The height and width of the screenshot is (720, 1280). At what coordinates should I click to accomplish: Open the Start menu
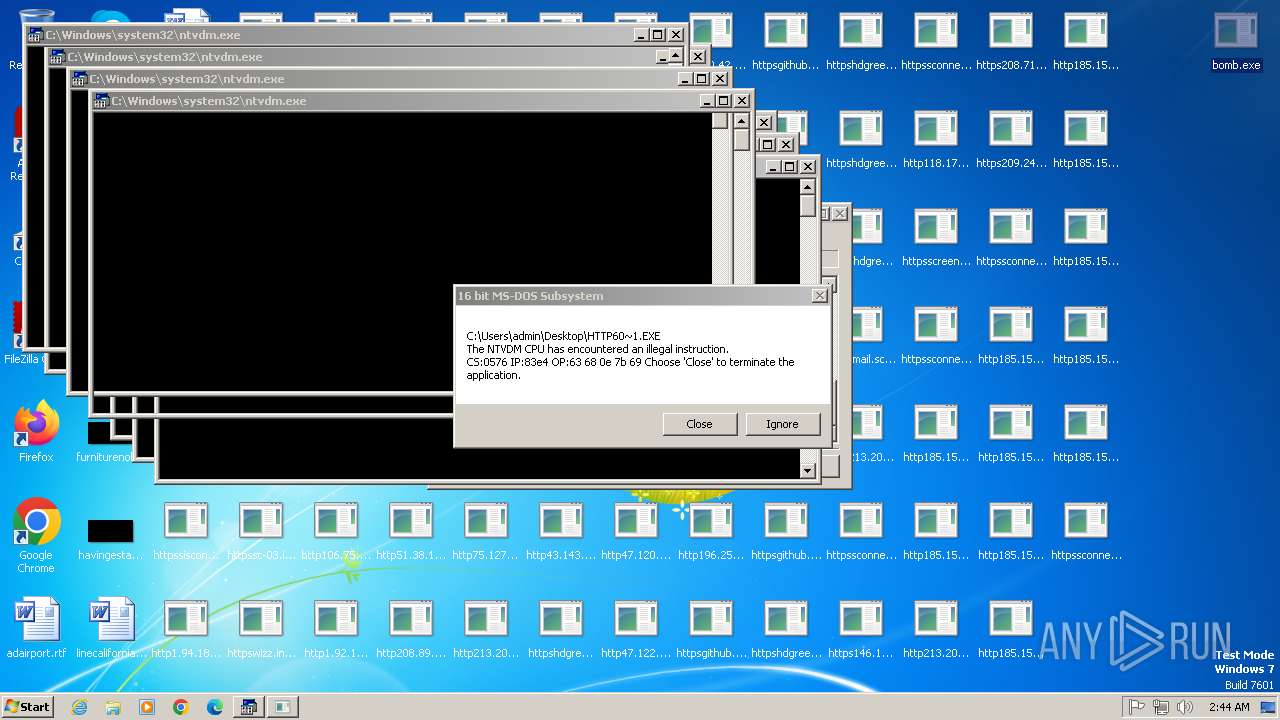tap(27, 707)
